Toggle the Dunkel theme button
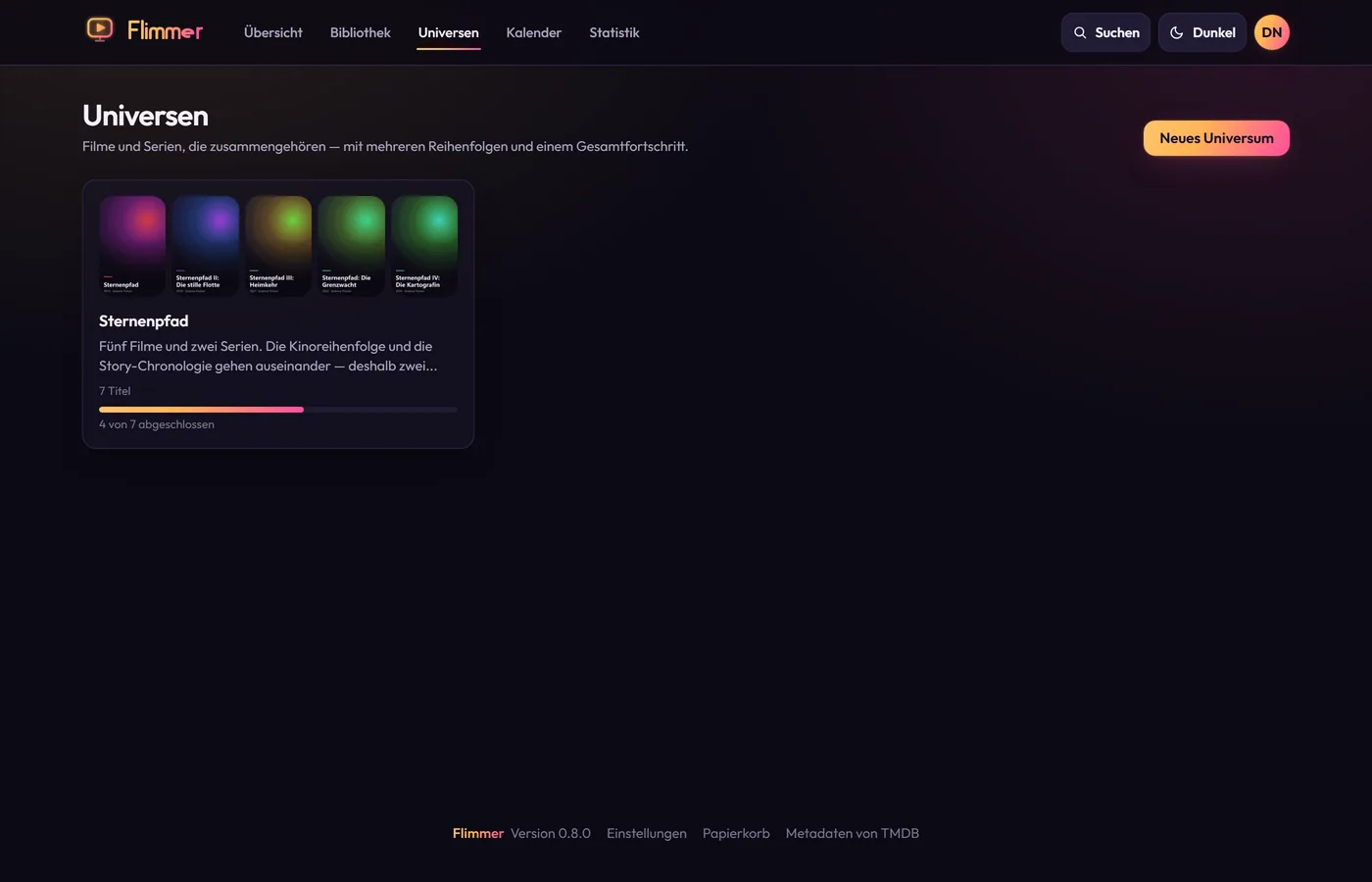The width and height of the screenshot is (1372, 882). (x=1202, y=32)
